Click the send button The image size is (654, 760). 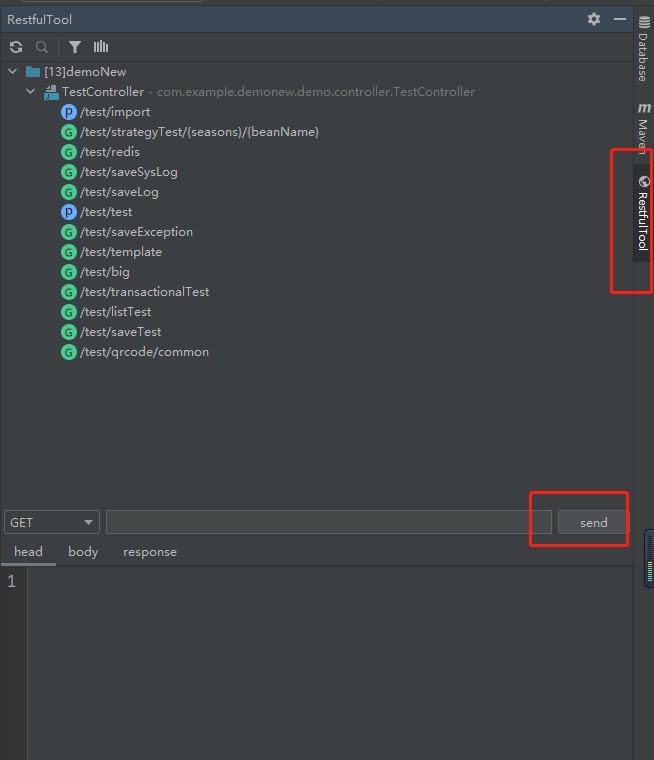pos(593,522)
